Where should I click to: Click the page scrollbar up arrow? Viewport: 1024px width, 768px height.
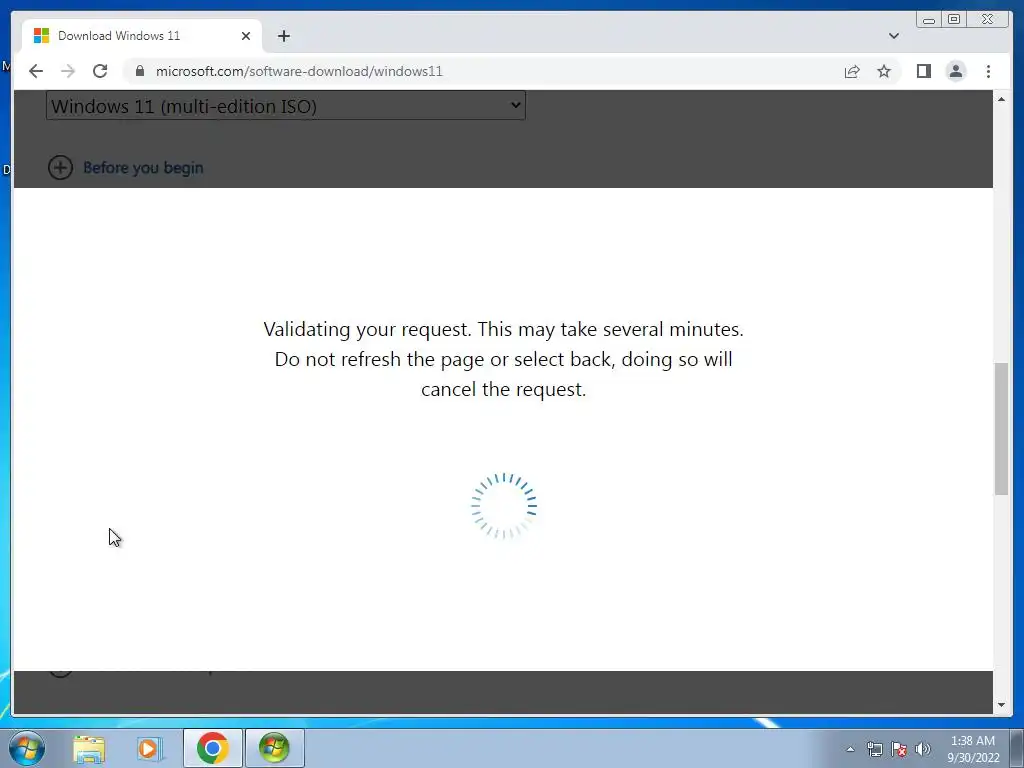pyautogui.click(x=1001, y=99)
